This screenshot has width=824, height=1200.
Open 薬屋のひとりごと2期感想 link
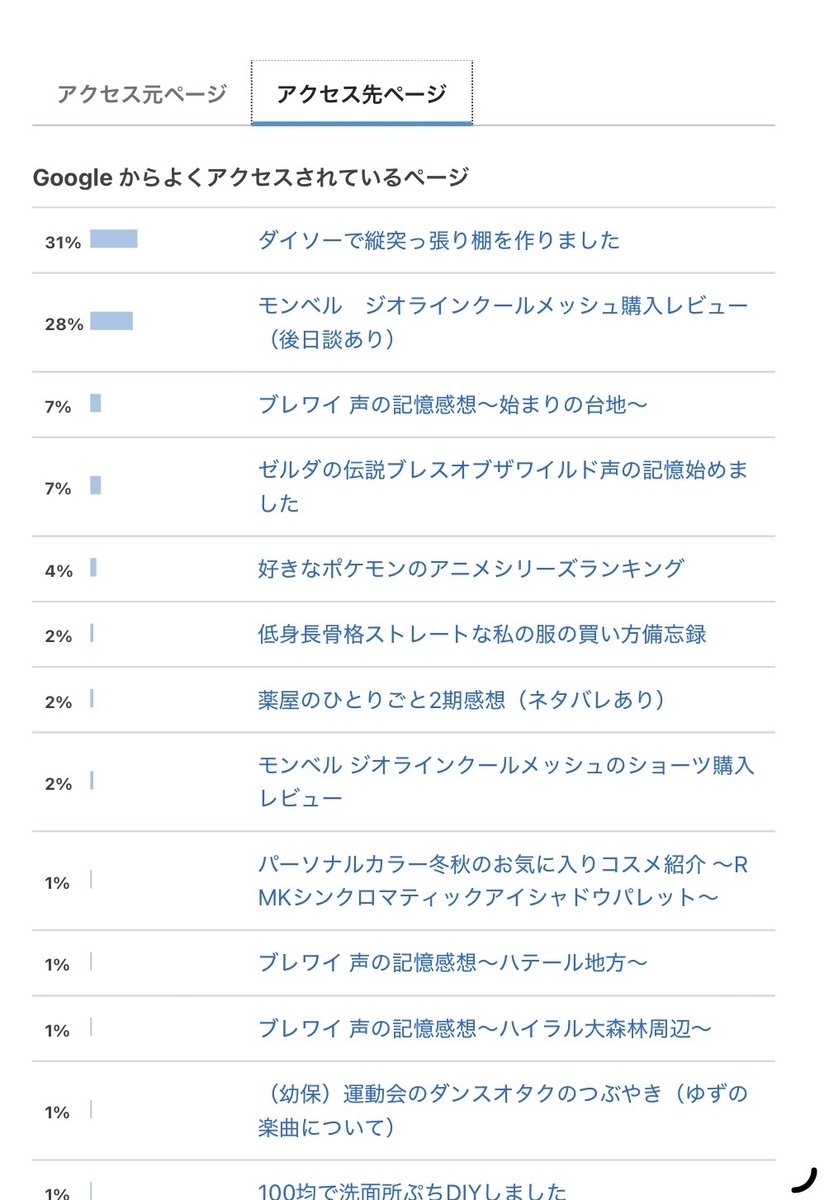click(x=462, y=700)
